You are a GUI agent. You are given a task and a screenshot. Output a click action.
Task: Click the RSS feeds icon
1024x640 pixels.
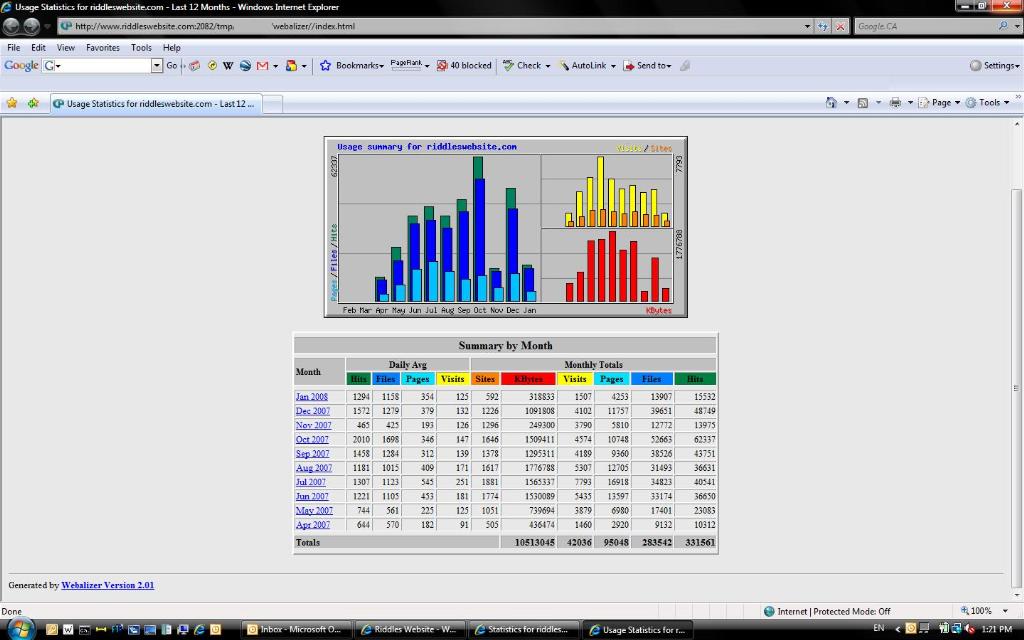(863, 103)
